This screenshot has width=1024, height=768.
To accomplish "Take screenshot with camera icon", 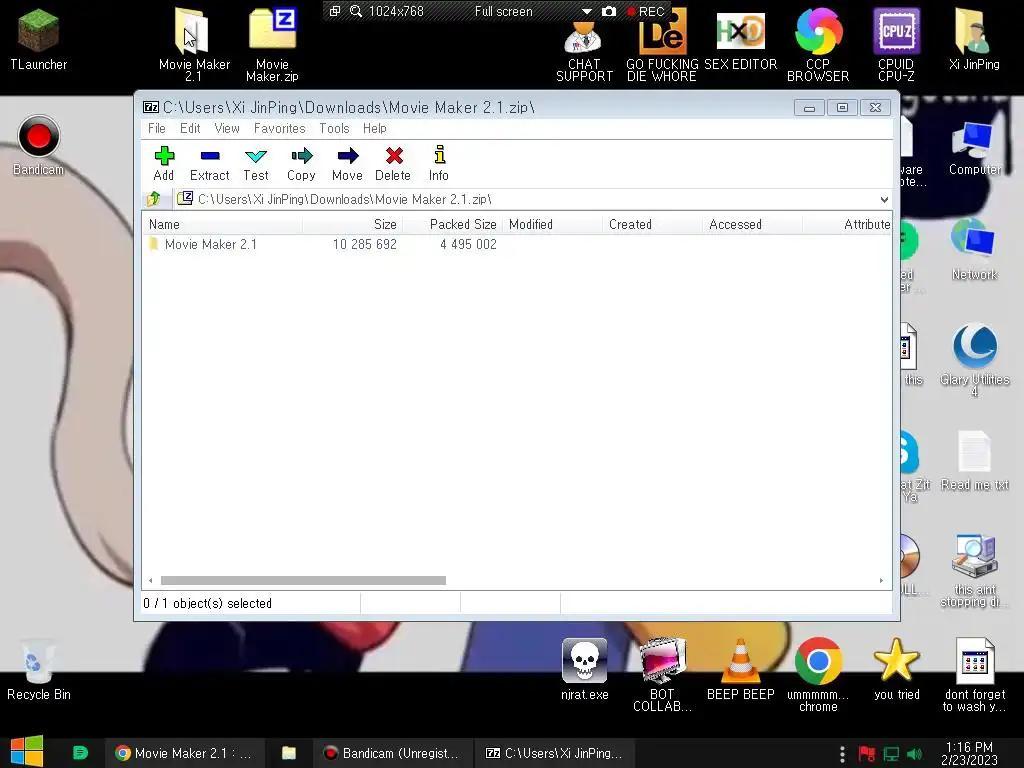I will click(x=609, y=12).
